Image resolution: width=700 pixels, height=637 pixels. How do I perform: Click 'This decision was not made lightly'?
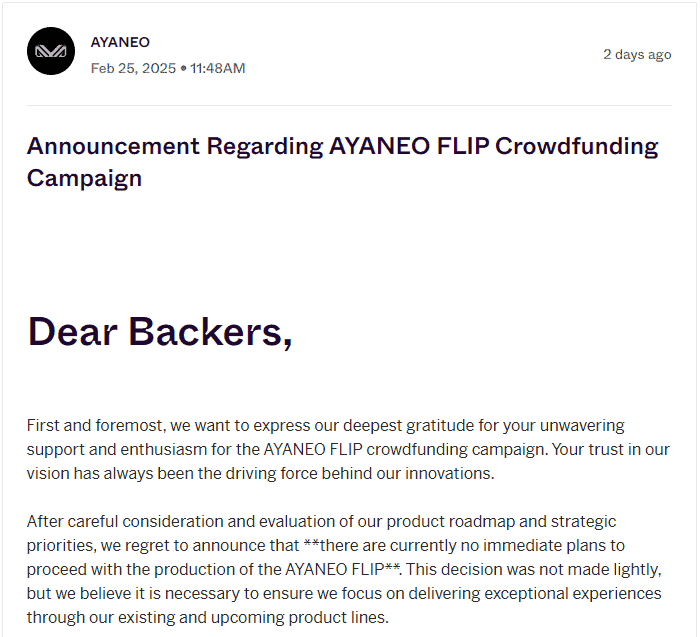(x=533, y=570)
